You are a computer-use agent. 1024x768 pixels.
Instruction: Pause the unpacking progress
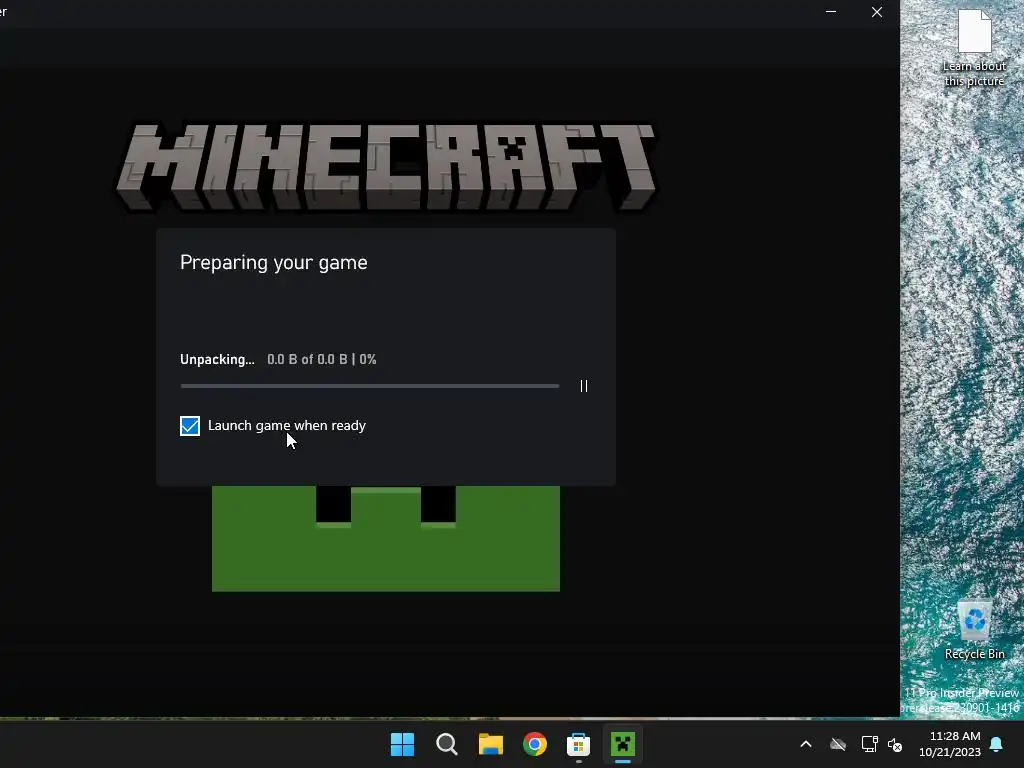coord(584,386)
